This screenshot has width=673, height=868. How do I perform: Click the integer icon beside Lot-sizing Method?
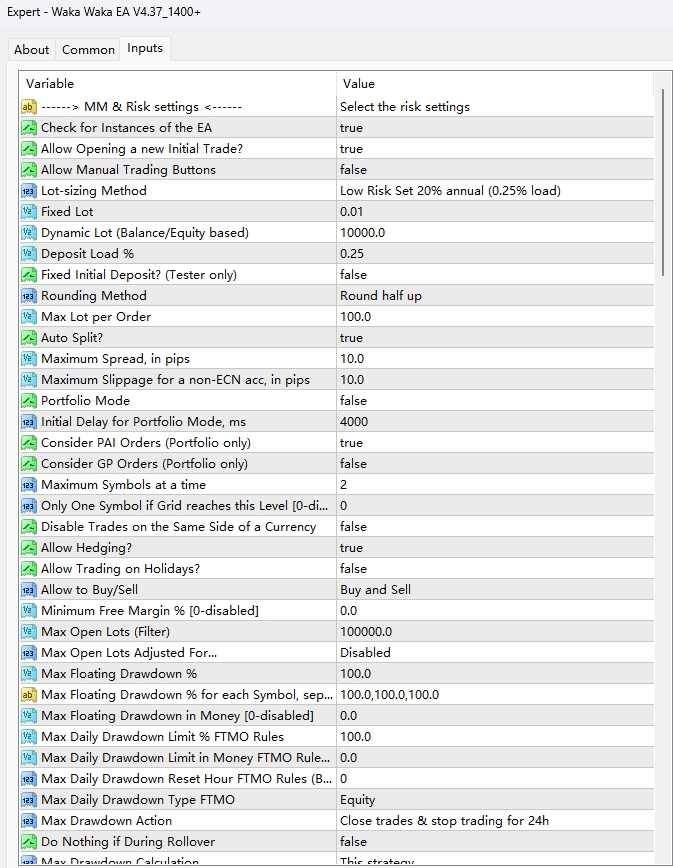coord(29,191)
